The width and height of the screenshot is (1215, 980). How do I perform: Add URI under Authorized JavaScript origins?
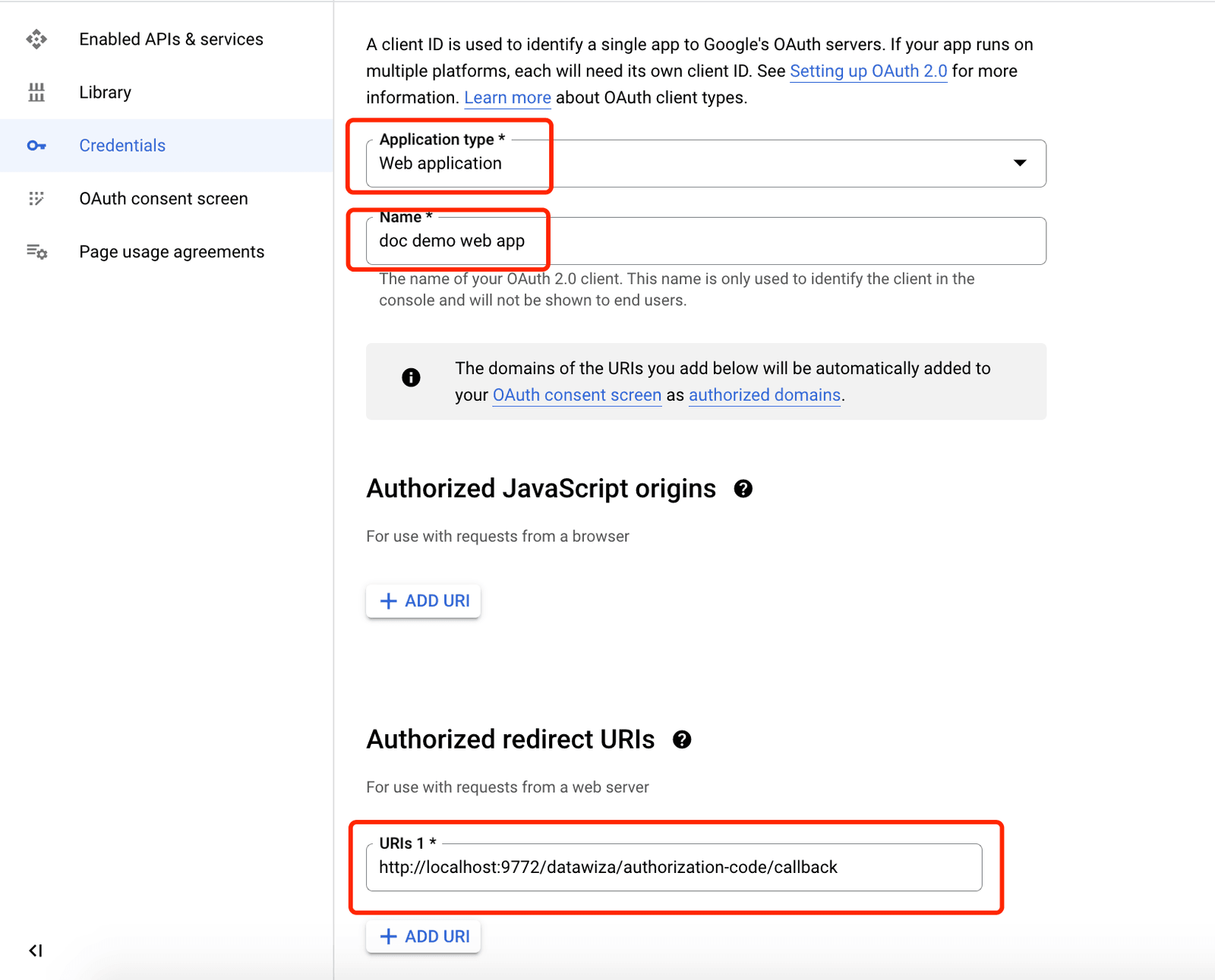pos(424,600)
